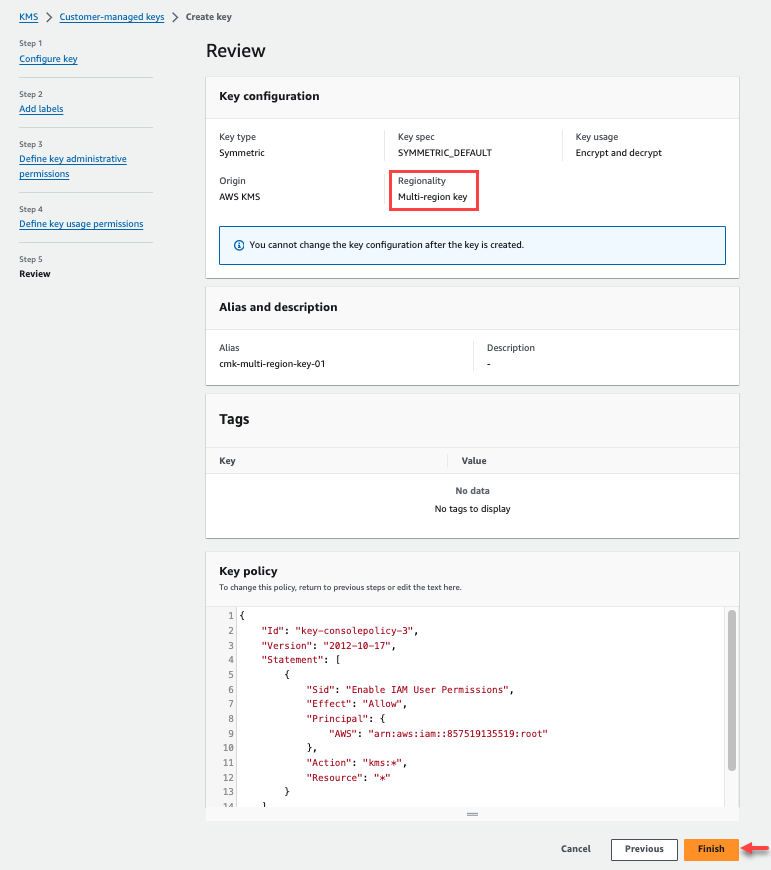Click the Alias and description heading
771x870 pixels.
[x=278, y=307]
